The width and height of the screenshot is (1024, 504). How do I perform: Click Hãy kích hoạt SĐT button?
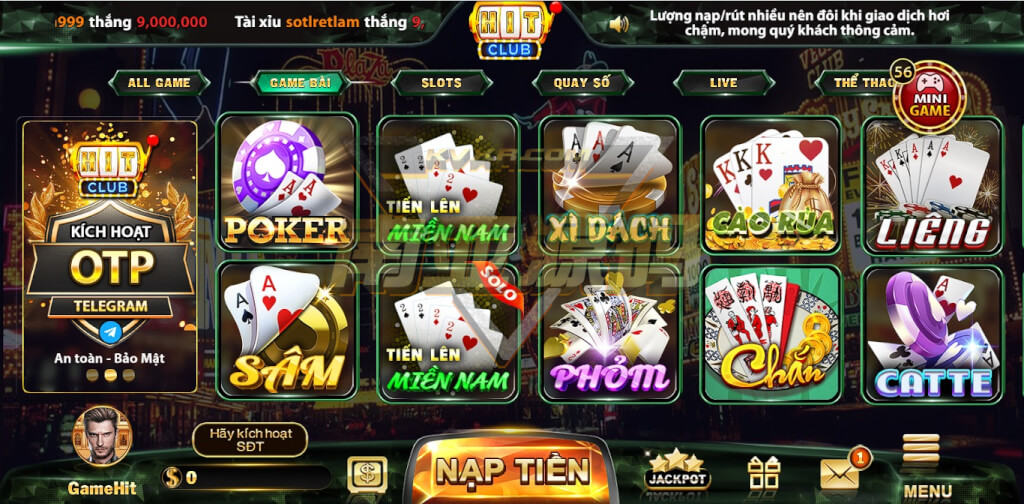(x=250, y=440)
